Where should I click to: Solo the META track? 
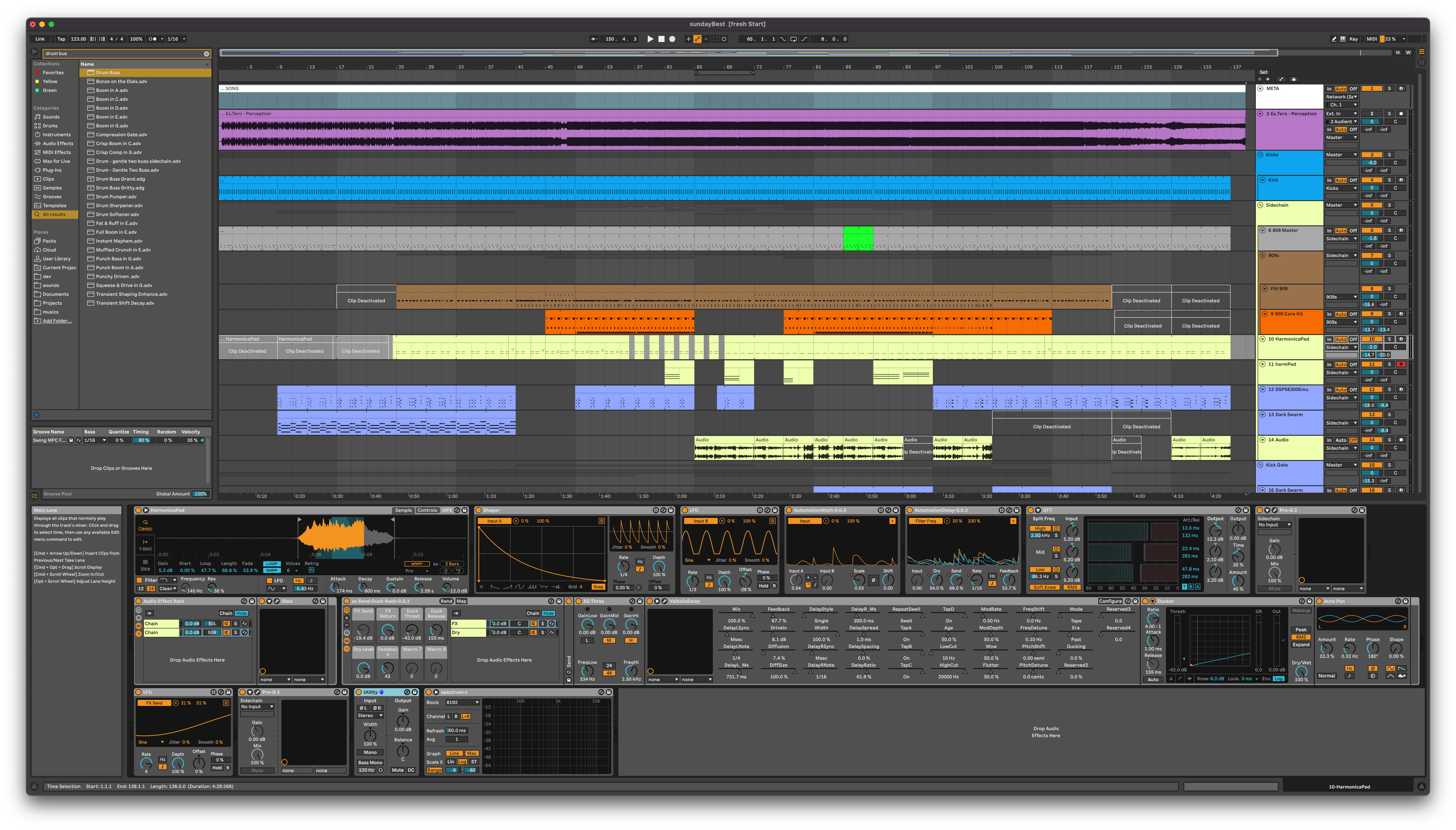(x=1389, y=89)
